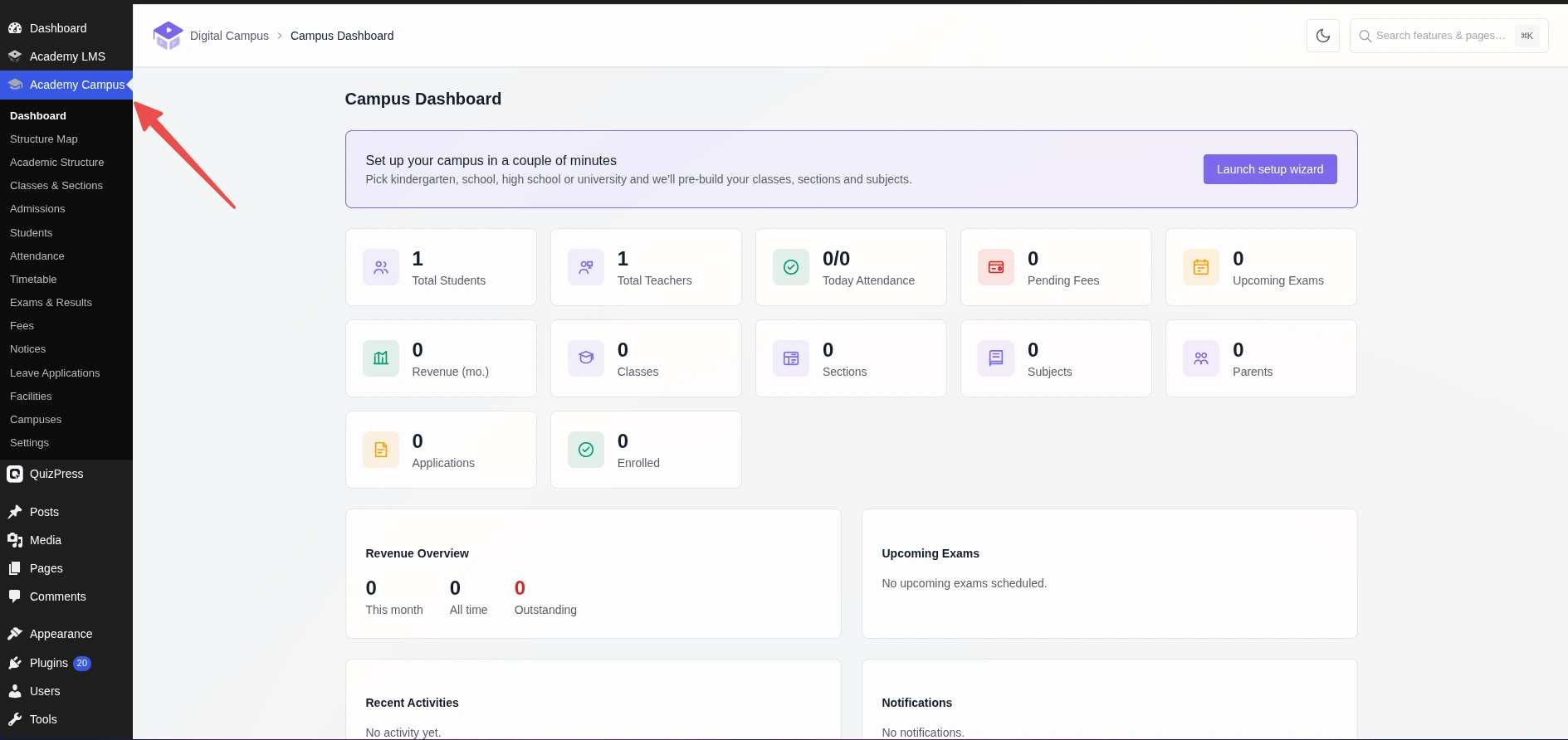Click the Applications document icon

tap(381, 450)
